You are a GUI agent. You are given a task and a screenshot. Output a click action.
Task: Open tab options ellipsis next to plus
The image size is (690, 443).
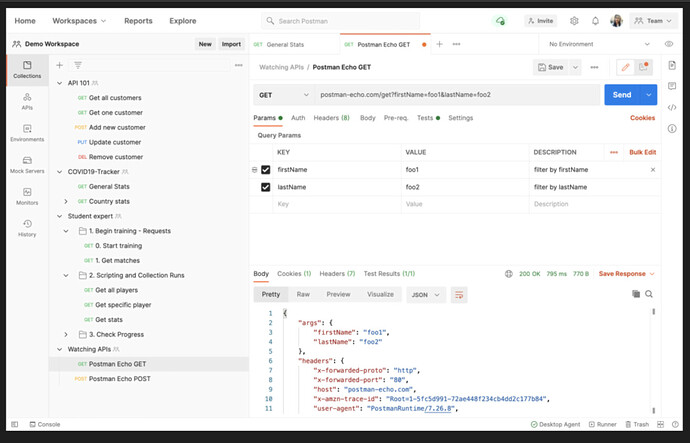coord(456,44)
